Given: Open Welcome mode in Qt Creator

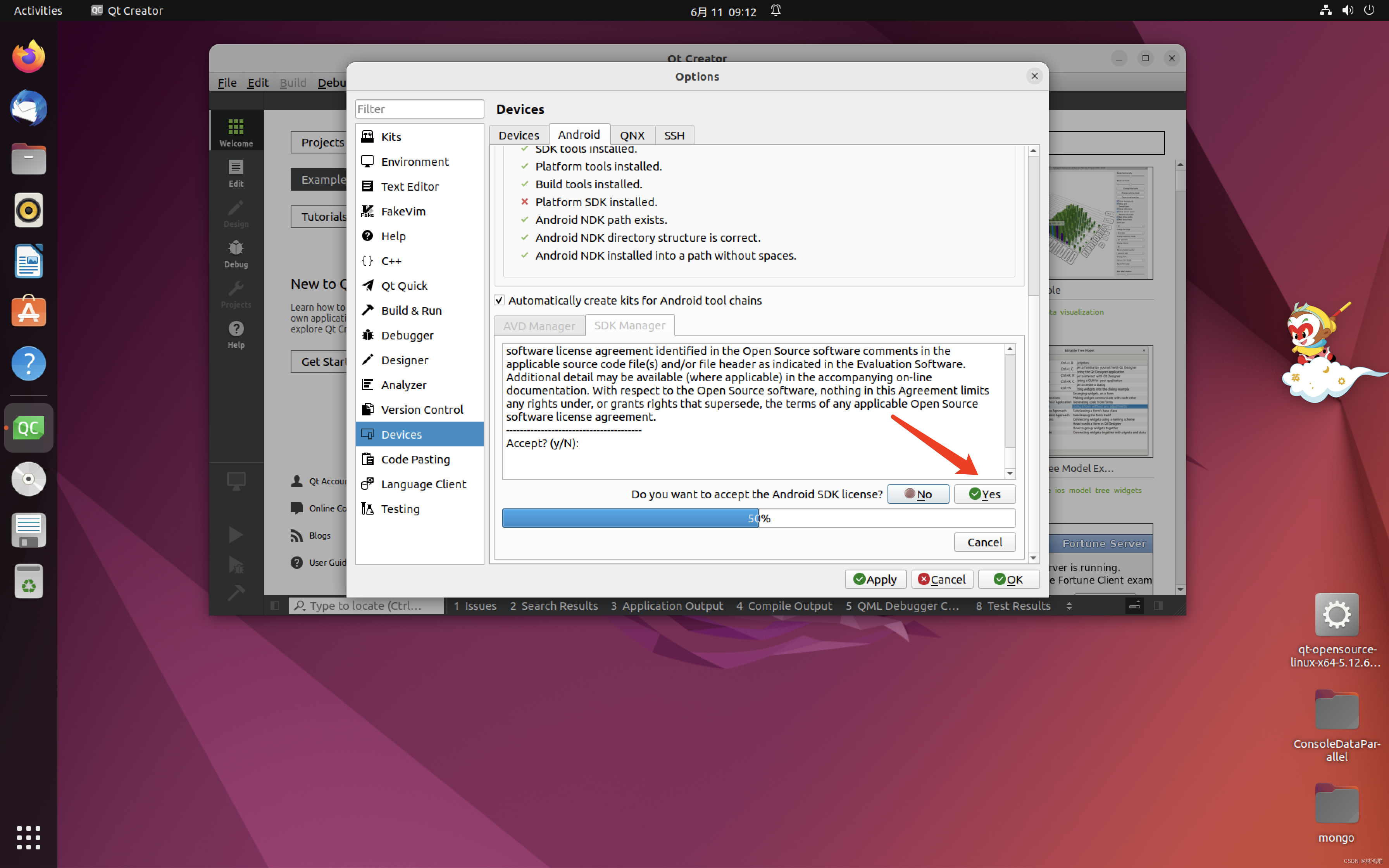Looking at the screenshot, I should pos(236,133).
